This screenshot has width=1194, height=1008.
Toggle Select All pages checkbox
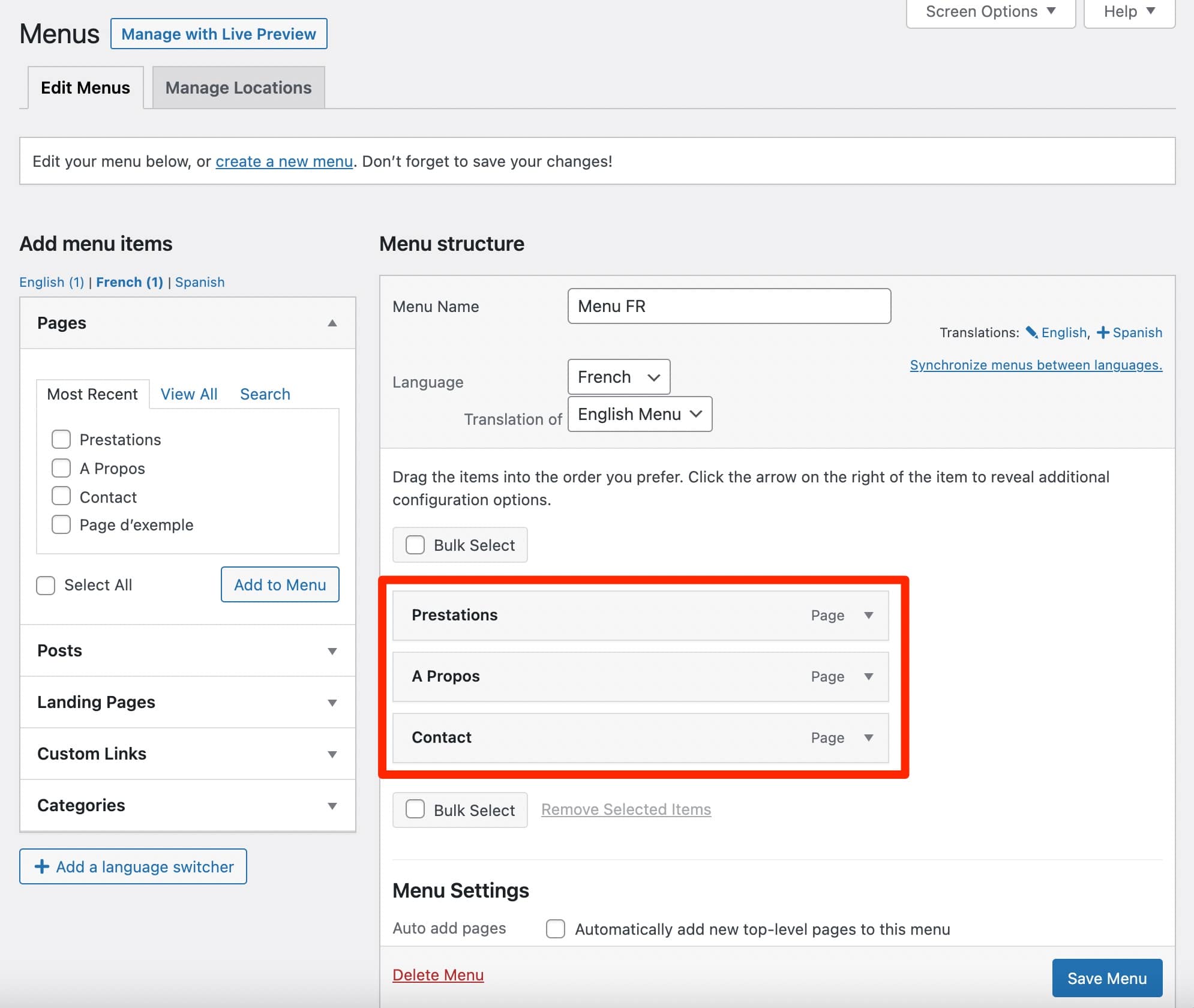pos(46,585)
